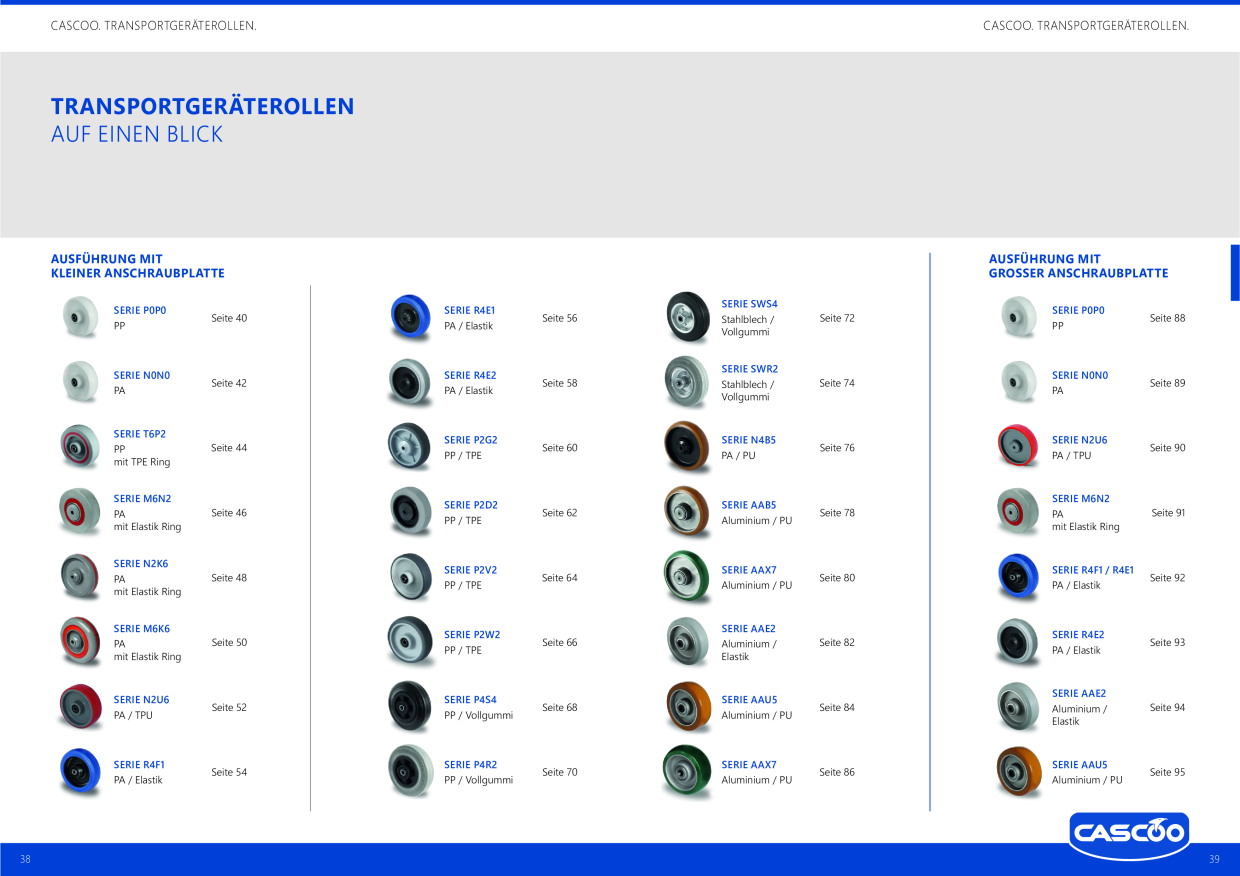Screen dimensions: 1240x876
Task: Open the black SERIE P4S4 wheel image
Action: [410, 707]
